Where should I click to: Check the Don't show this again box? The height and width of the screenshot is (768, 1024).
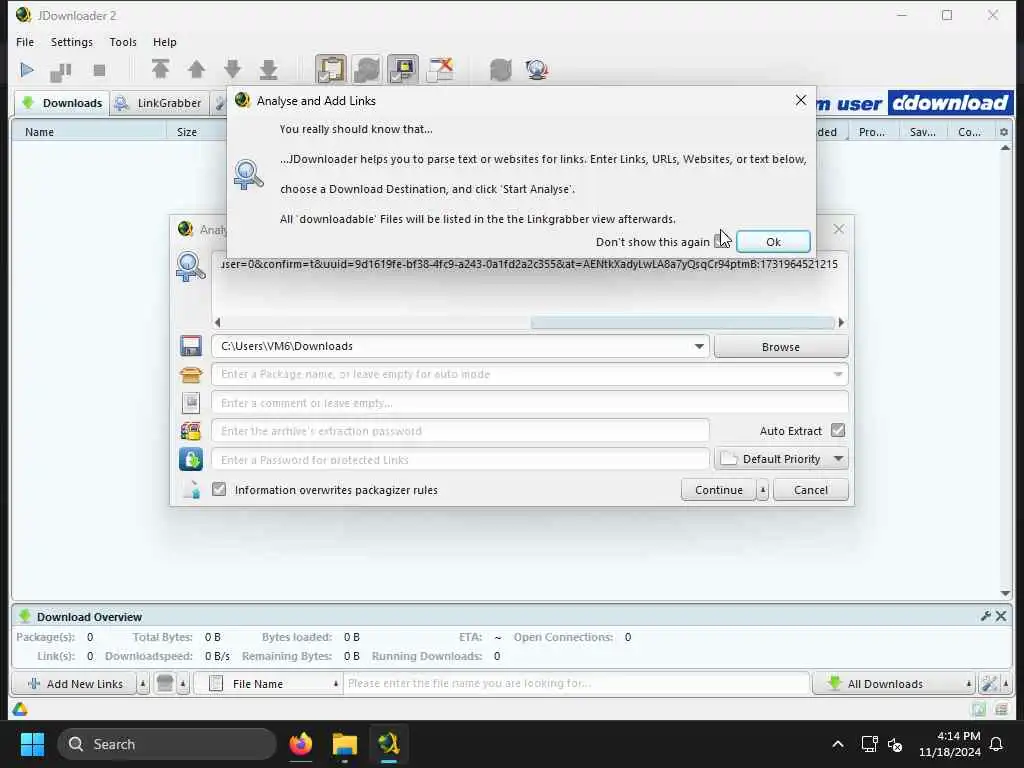pos(721,242)
